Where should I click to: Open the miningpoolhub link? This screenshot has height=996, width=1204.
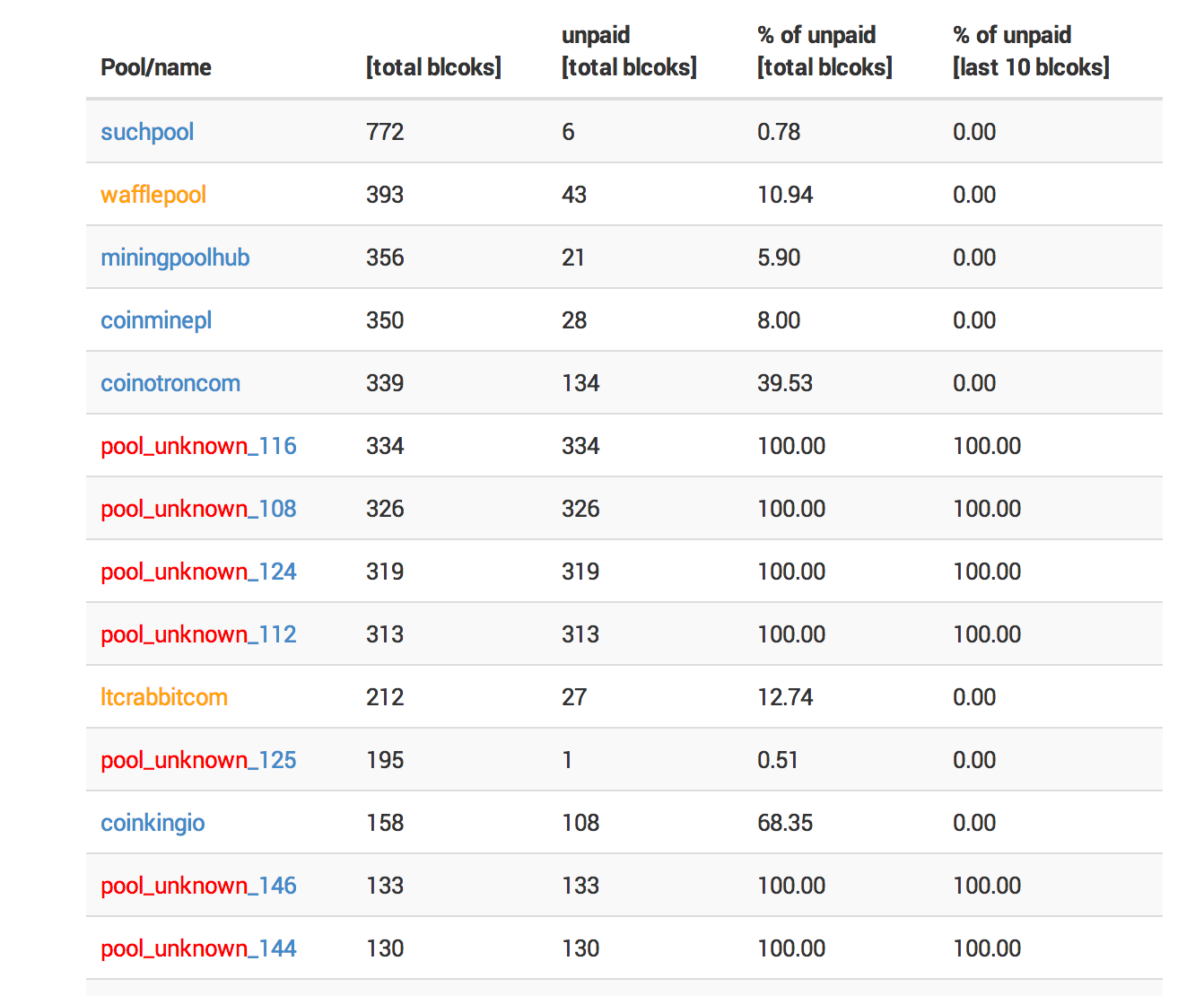tap(175, 258)
